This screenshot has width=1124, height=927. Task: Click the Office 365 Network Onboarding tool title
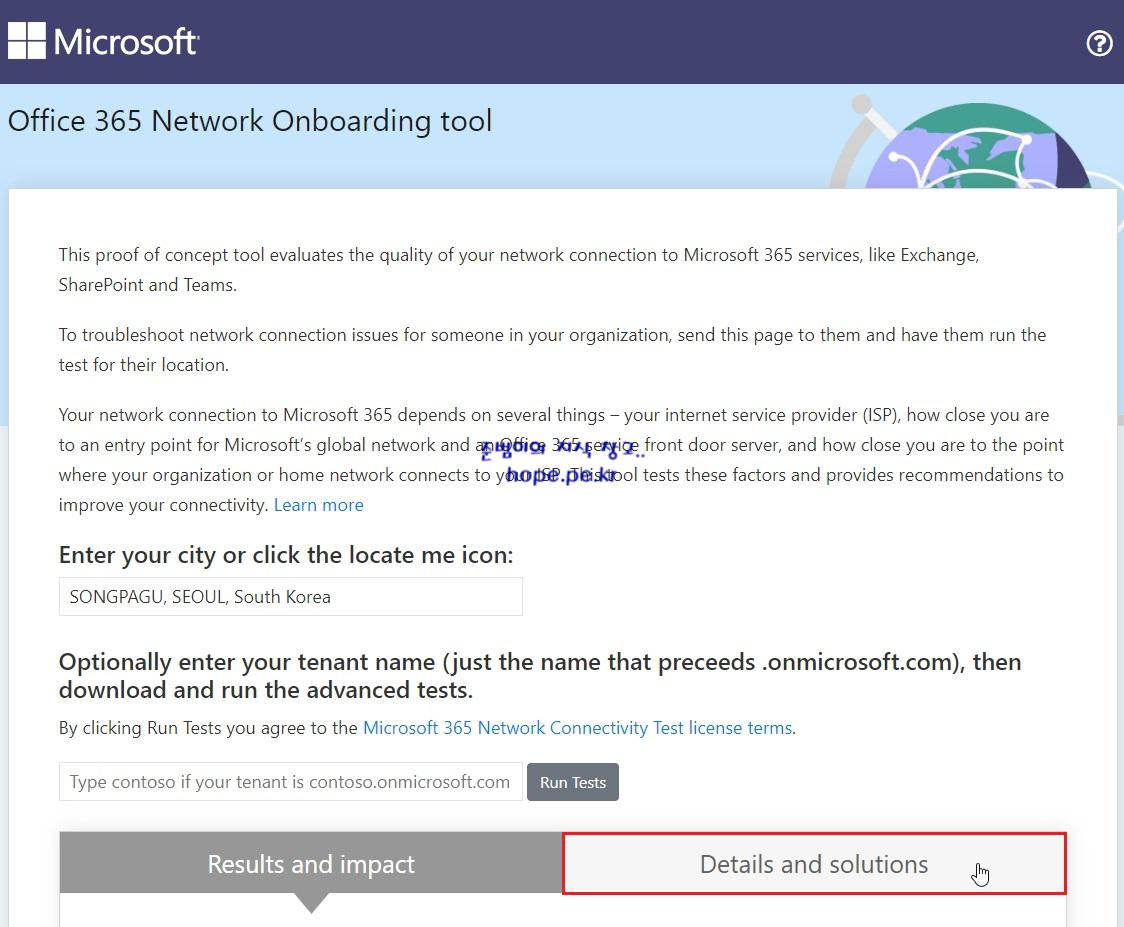point(249,120)
